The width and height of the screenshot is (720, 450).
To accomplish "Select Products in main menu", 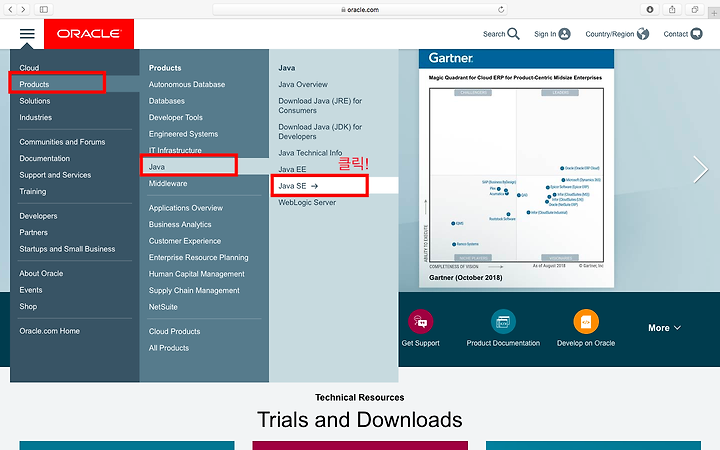I will coord(34,84).
